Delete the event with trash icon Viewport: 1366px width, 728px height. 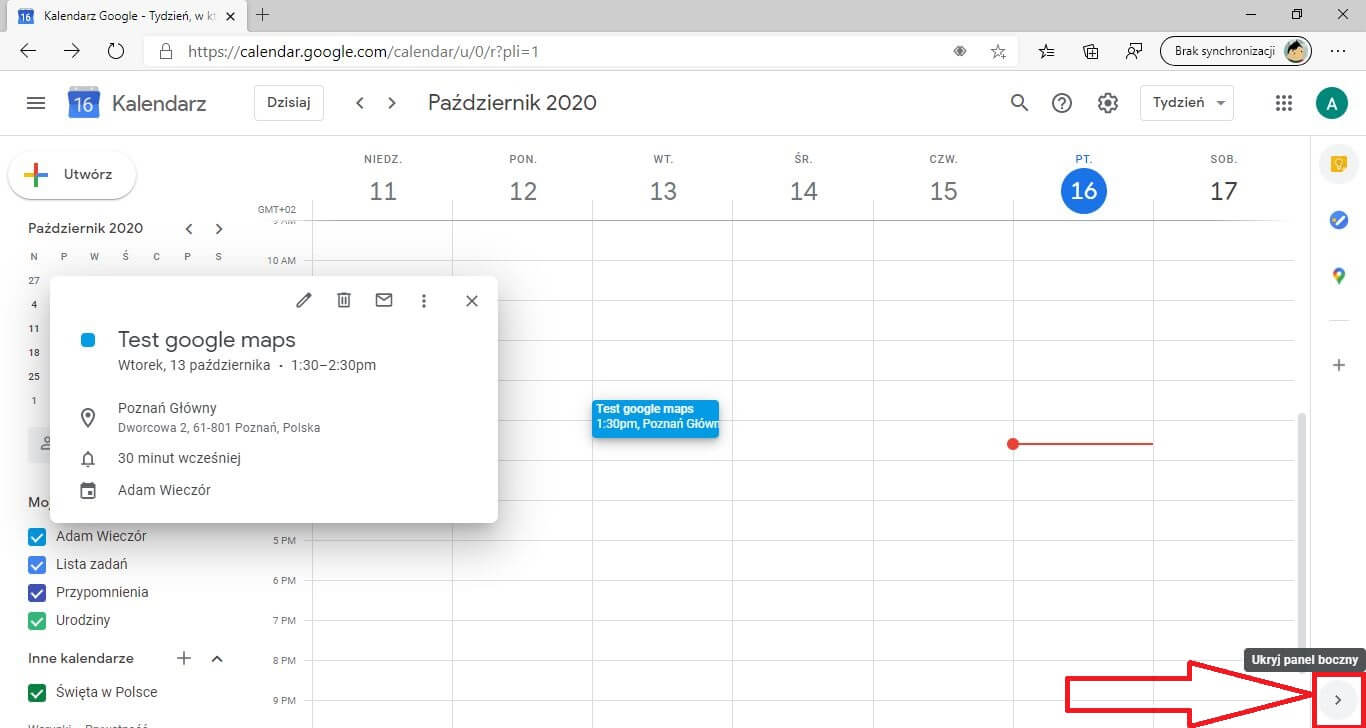344,300
